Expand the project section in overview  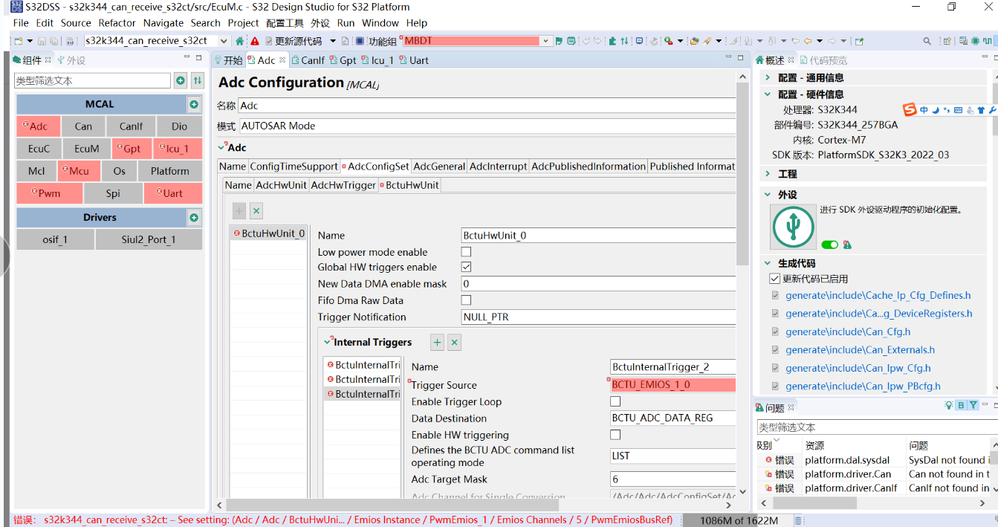click(768, 174)
